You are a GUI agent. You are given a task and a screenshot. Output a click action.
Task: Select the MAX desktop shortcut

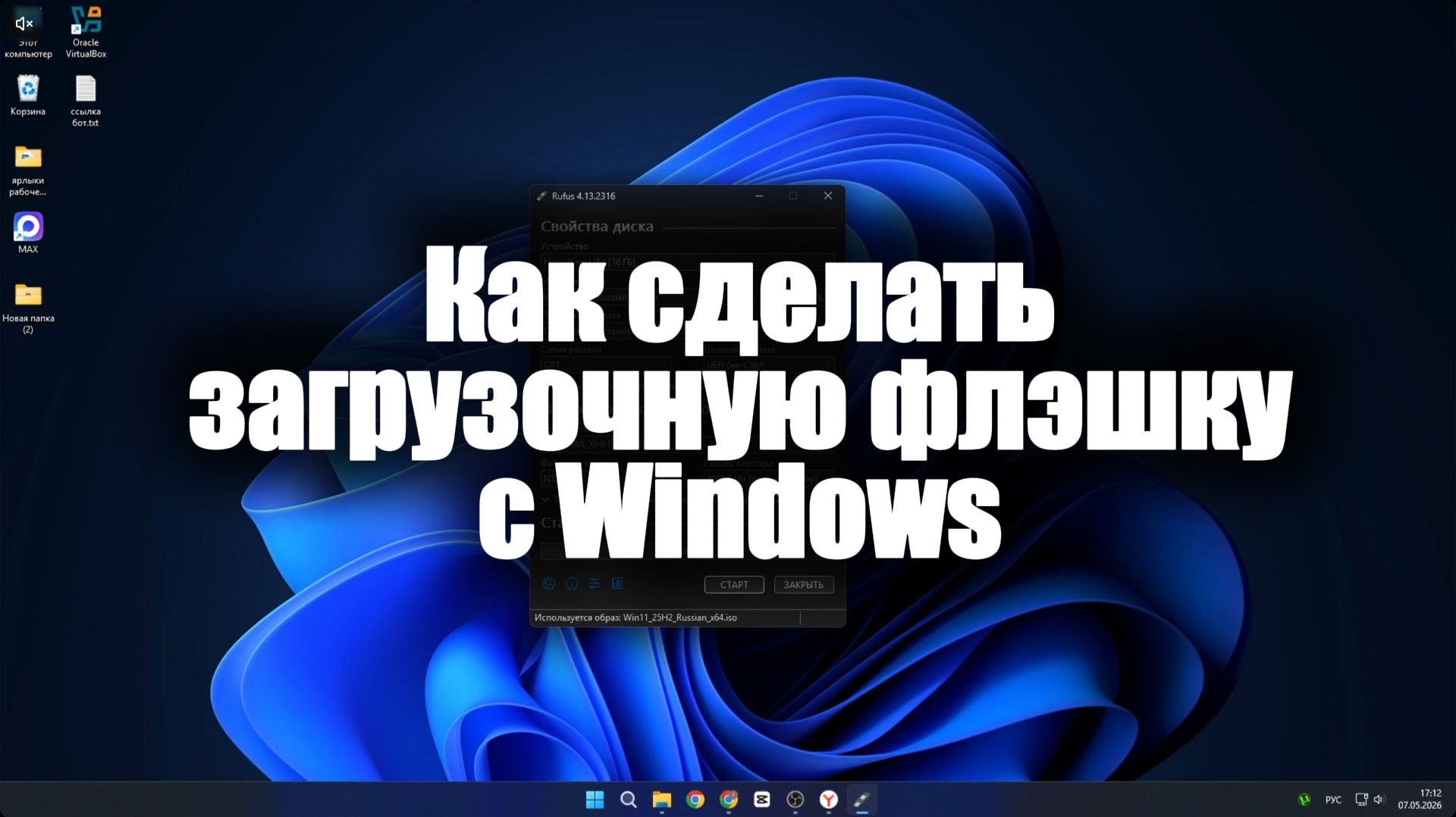[28, 233]
